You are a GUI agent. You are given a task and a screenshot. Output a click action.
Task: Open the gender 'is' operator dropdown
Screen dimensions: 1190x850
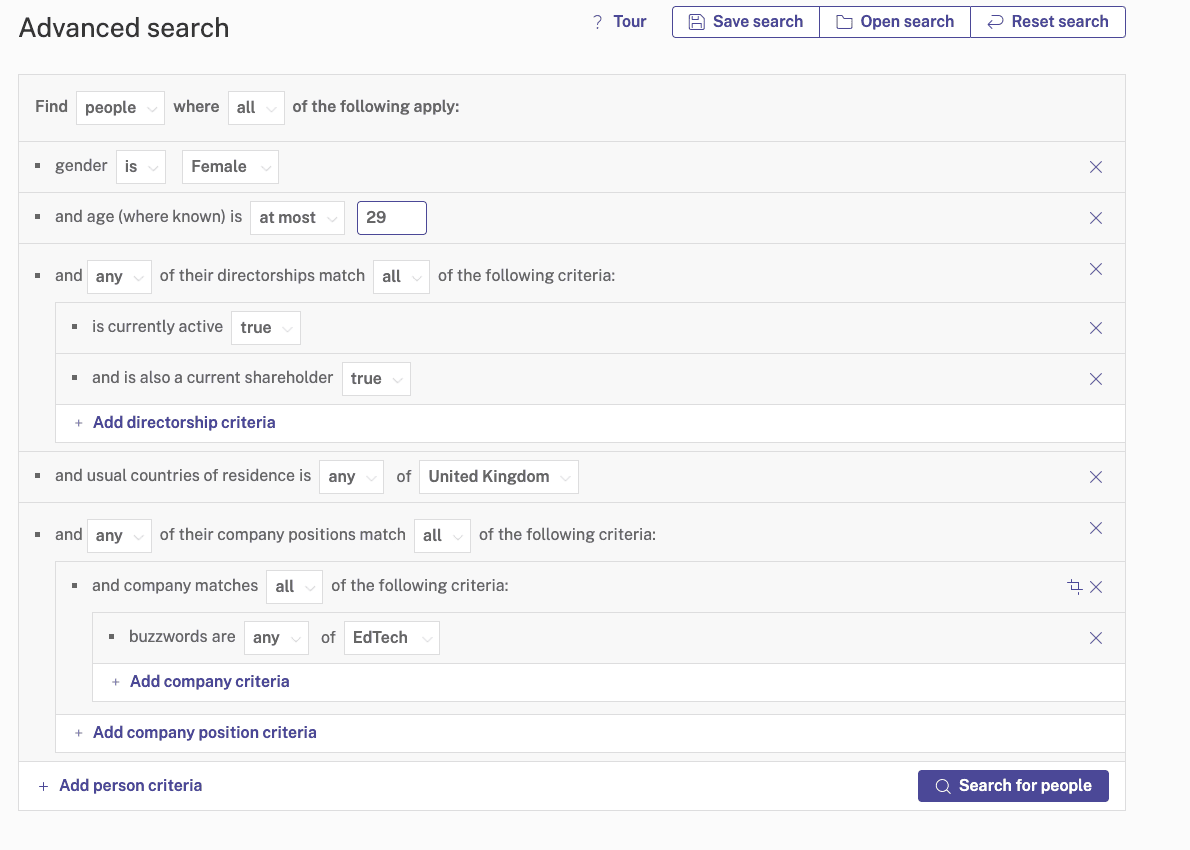140,167
